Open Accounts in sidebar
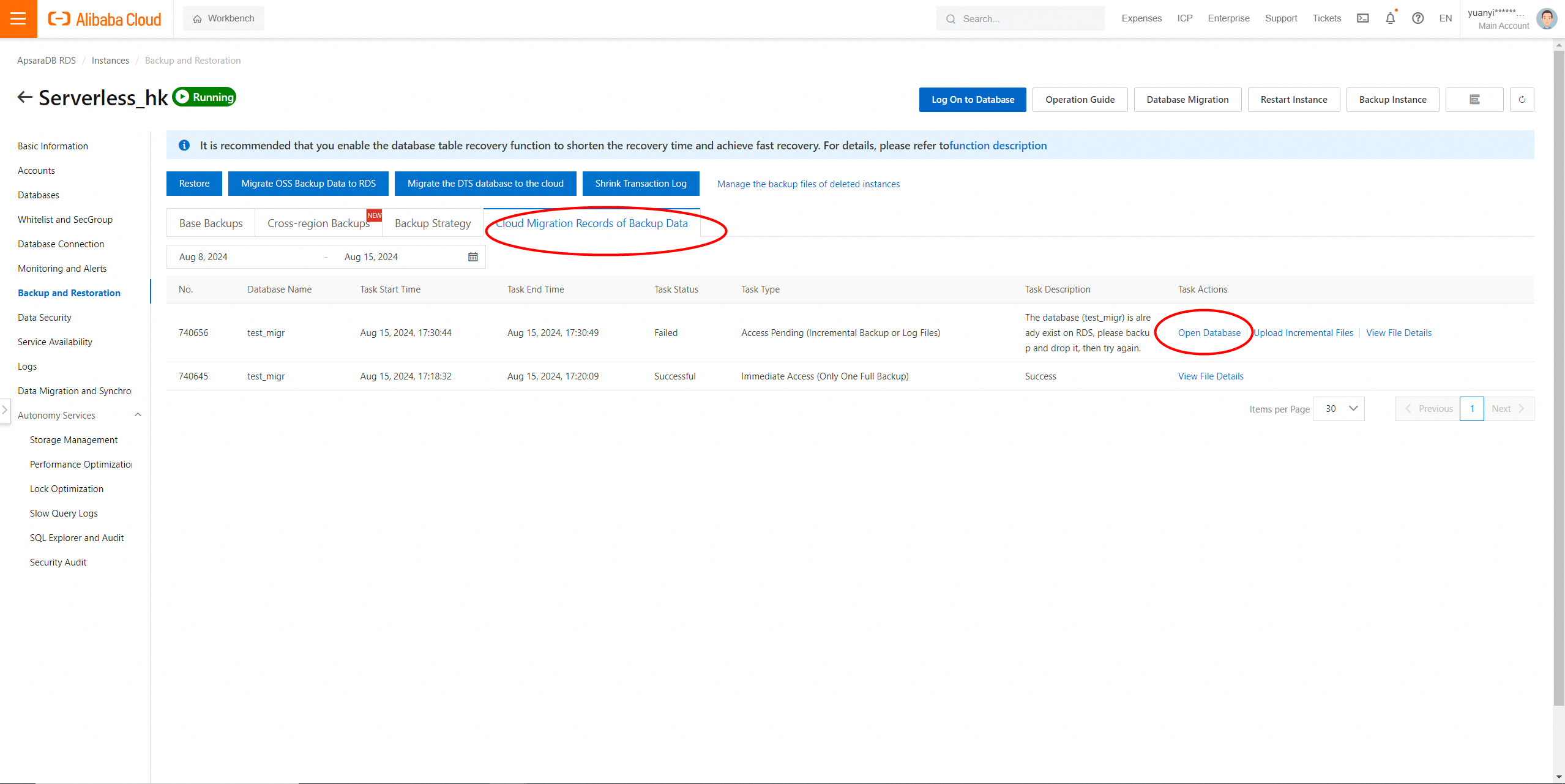 point(36,171)
